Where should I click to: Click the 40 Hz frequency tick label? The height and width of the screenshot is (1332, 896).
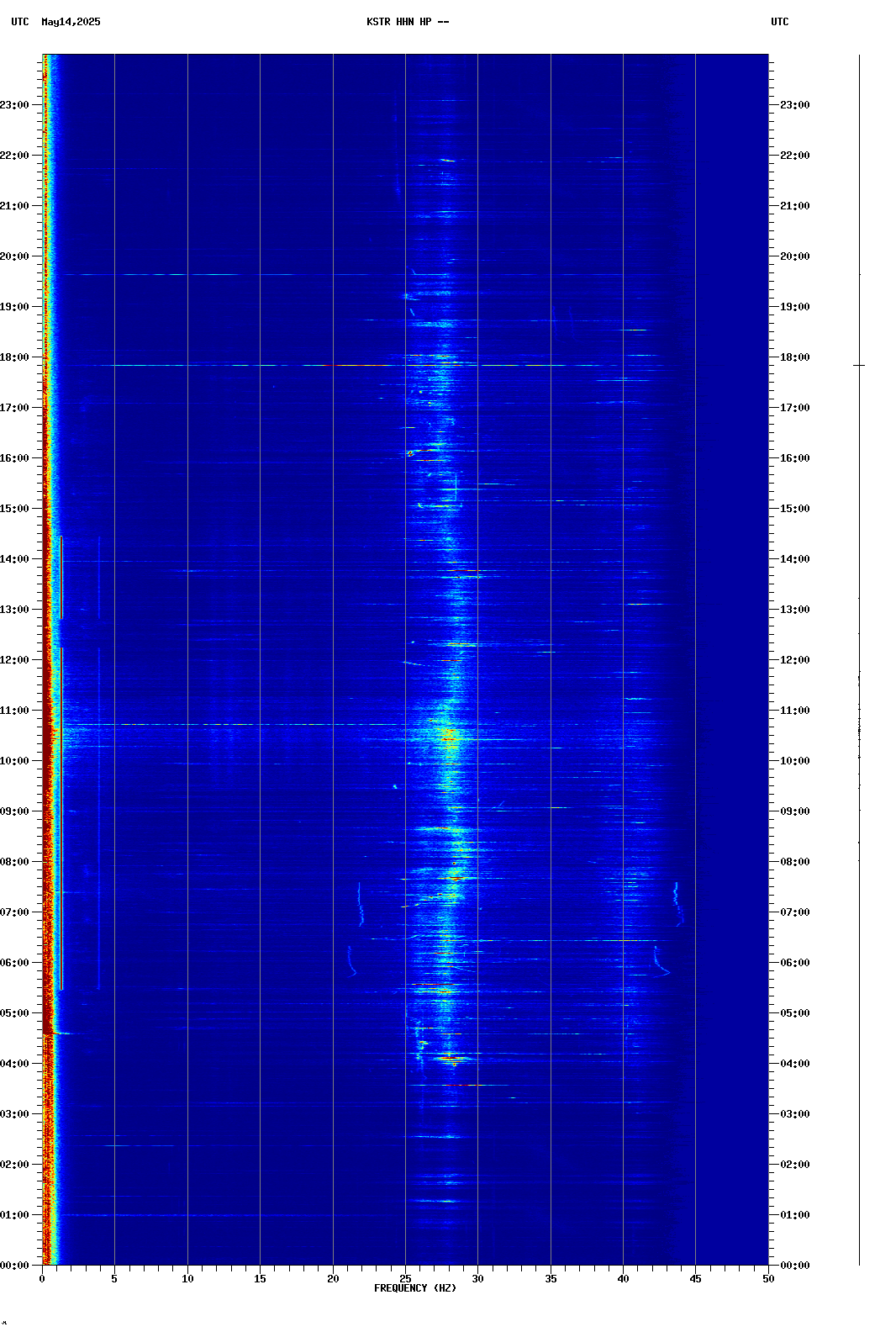coord(623,1279)
